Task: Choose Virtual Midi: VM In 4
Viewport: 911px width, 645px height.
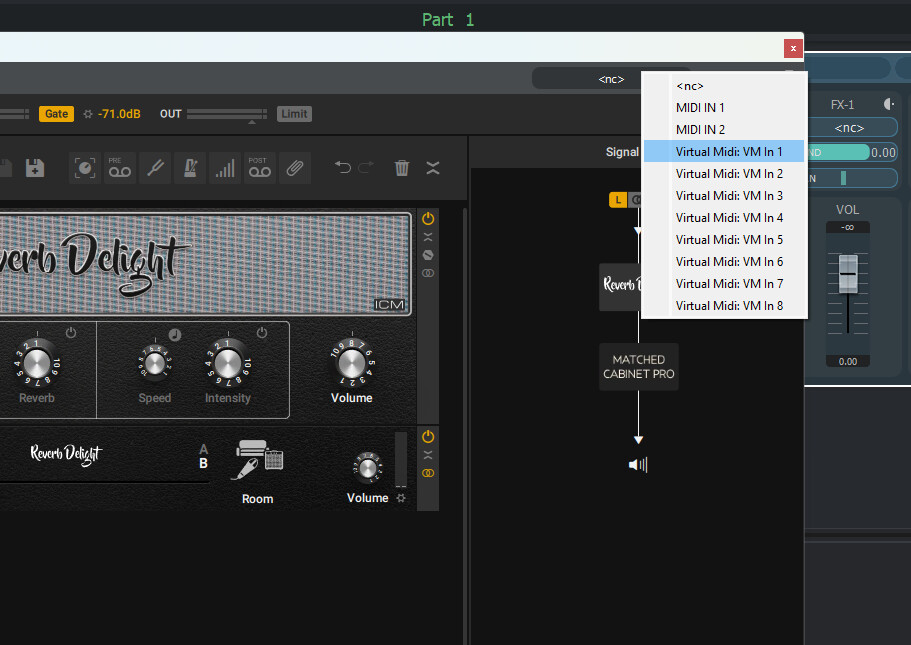Action: tap(724, 218)
